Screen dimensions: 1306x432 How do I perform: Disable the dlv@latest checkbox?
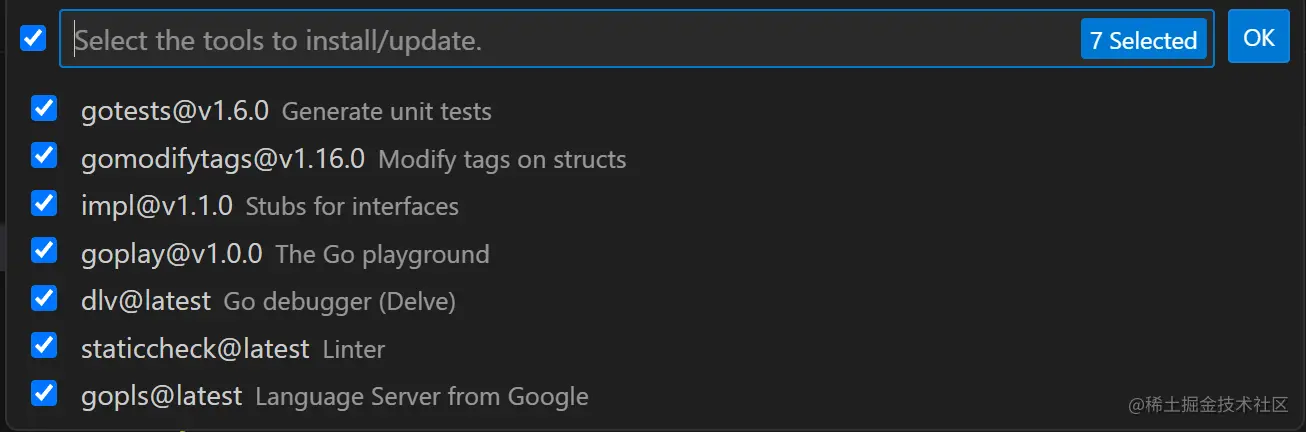44,298
